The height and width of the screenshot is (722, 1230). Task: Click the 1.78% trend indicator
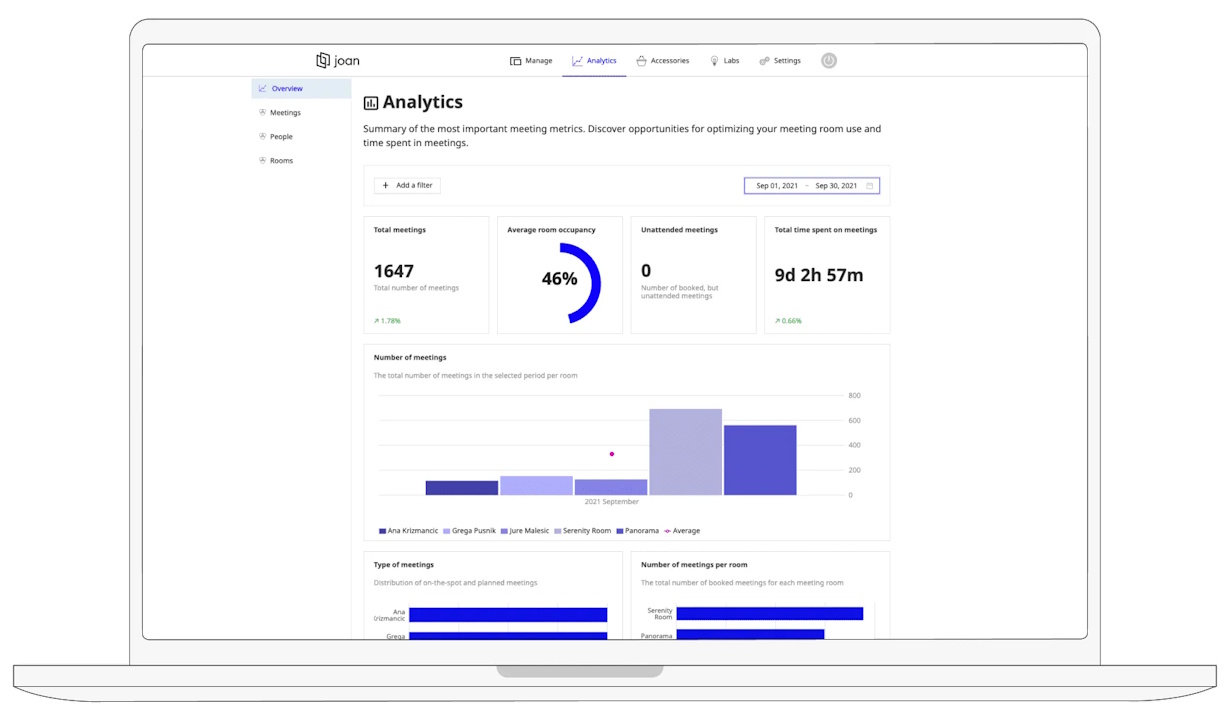tap(387, 321)
